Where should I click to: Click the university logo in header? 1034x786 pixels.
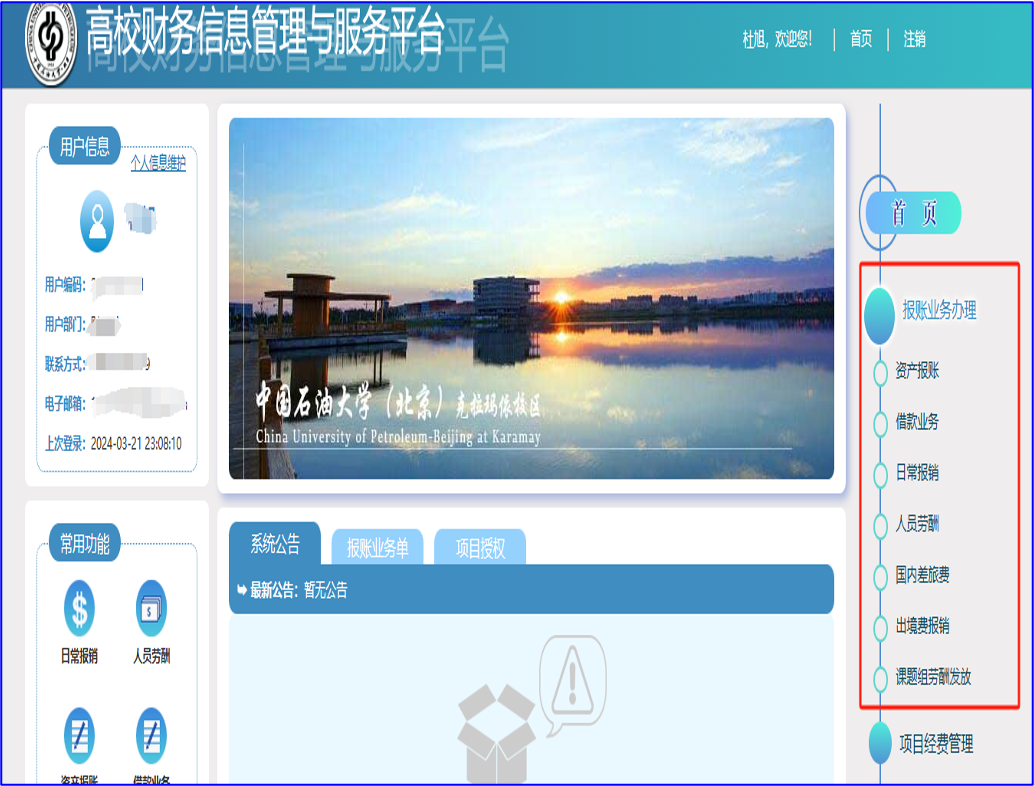pyautogui.click(x=50, y=42)
